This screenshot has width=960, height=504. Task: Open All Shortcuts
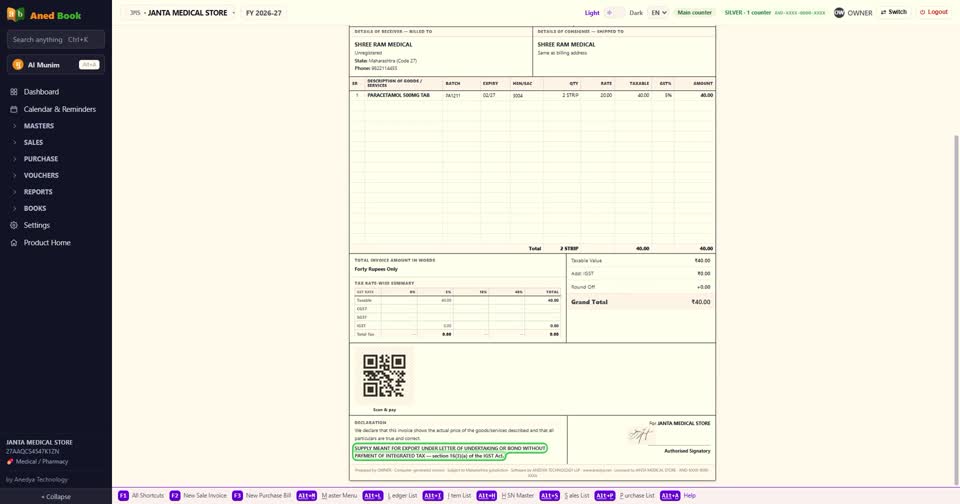(148, 495)
